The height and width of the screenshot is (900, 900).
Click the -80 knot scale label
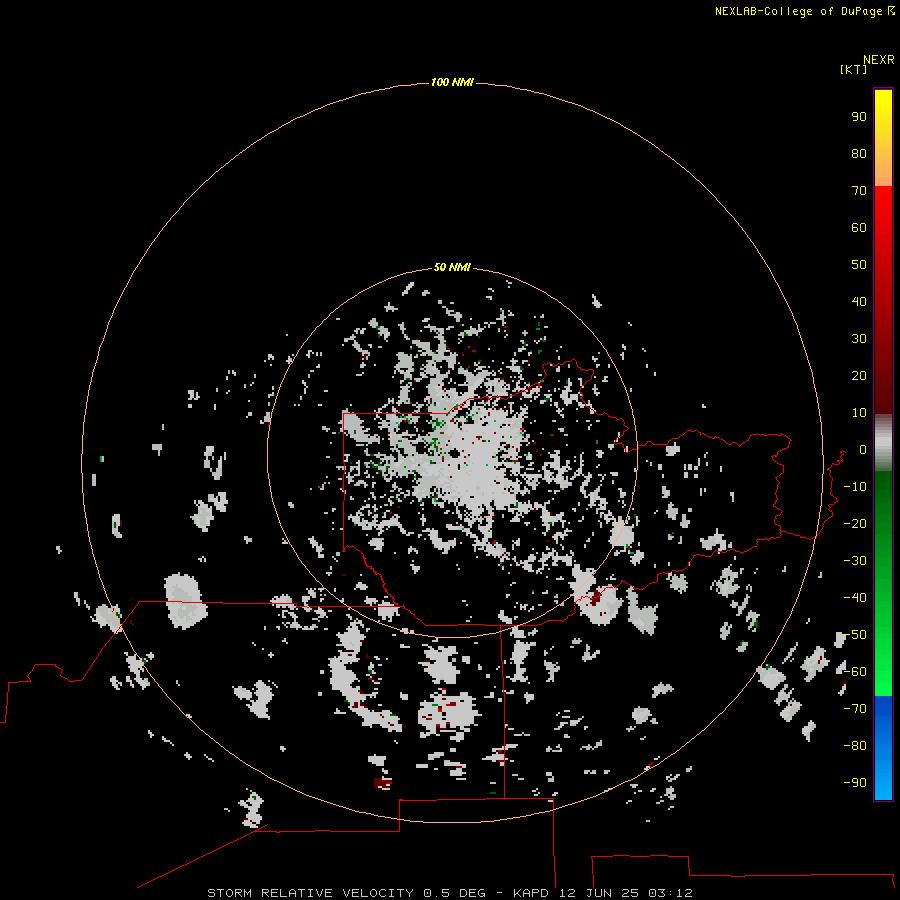855,746
